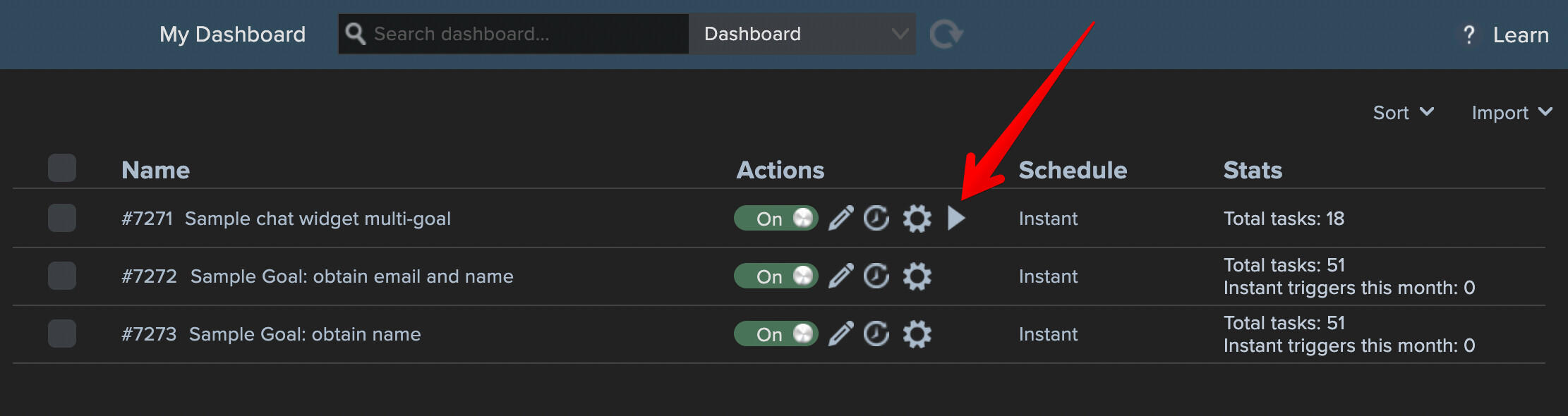1568x416 pixels.
Task: Open history for bot #7271
Action: tap(876, 219)
